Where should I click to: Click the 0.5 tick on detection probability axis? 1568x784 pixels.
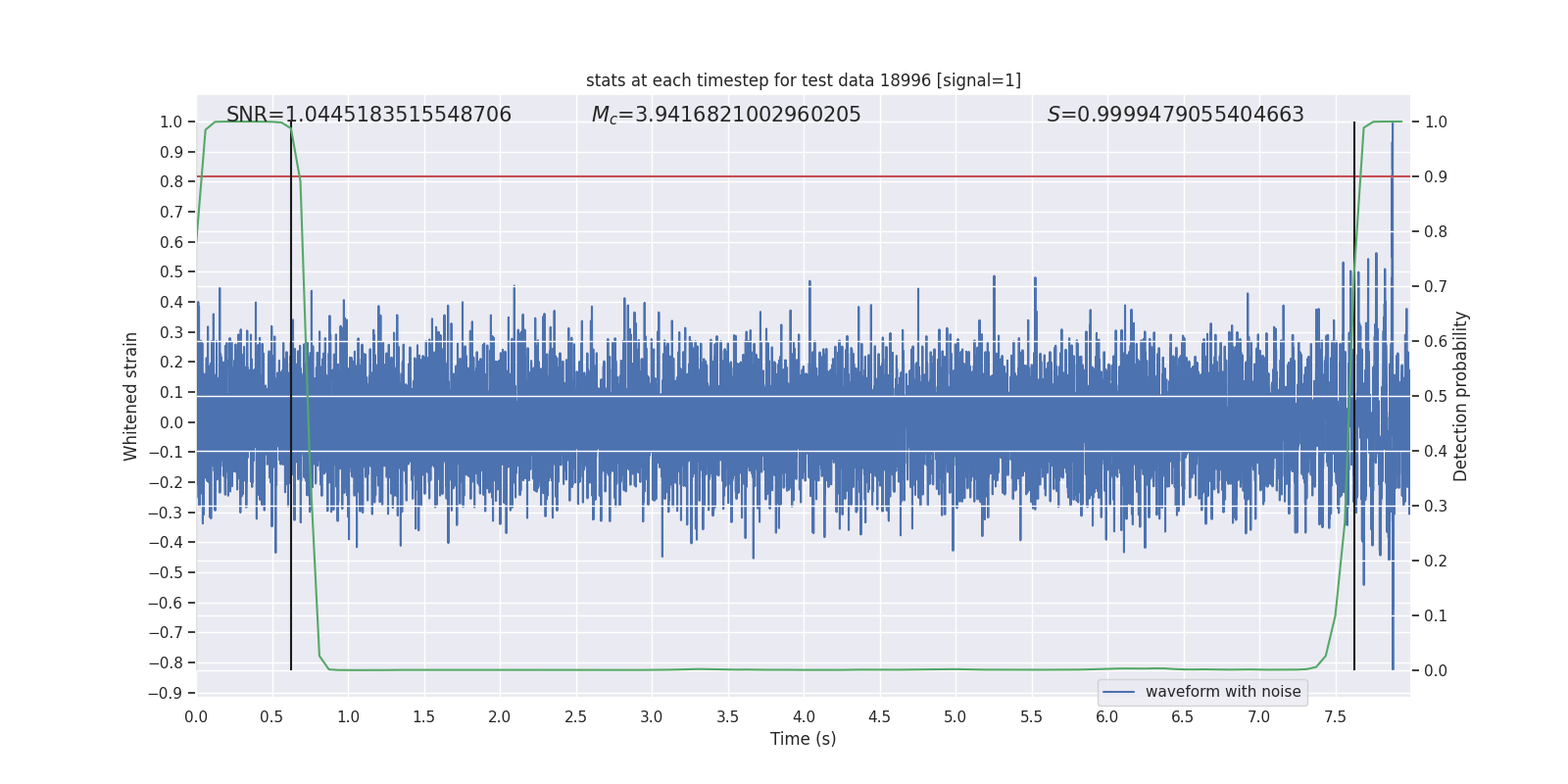pyautogui.click(x=1436, y=396)
